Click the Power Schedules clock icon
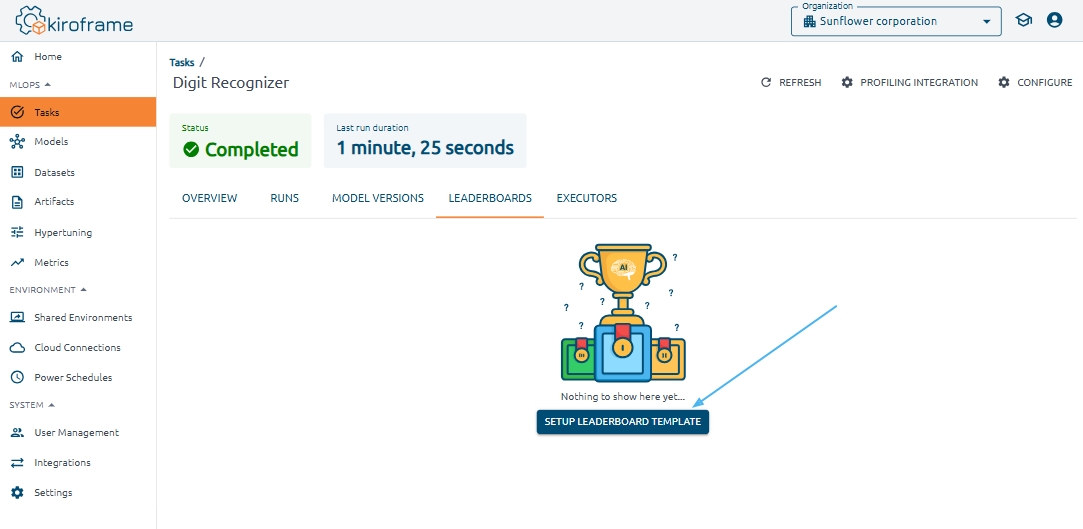The height and width of the screenshot is (529, 1083). tap(17, 378)
